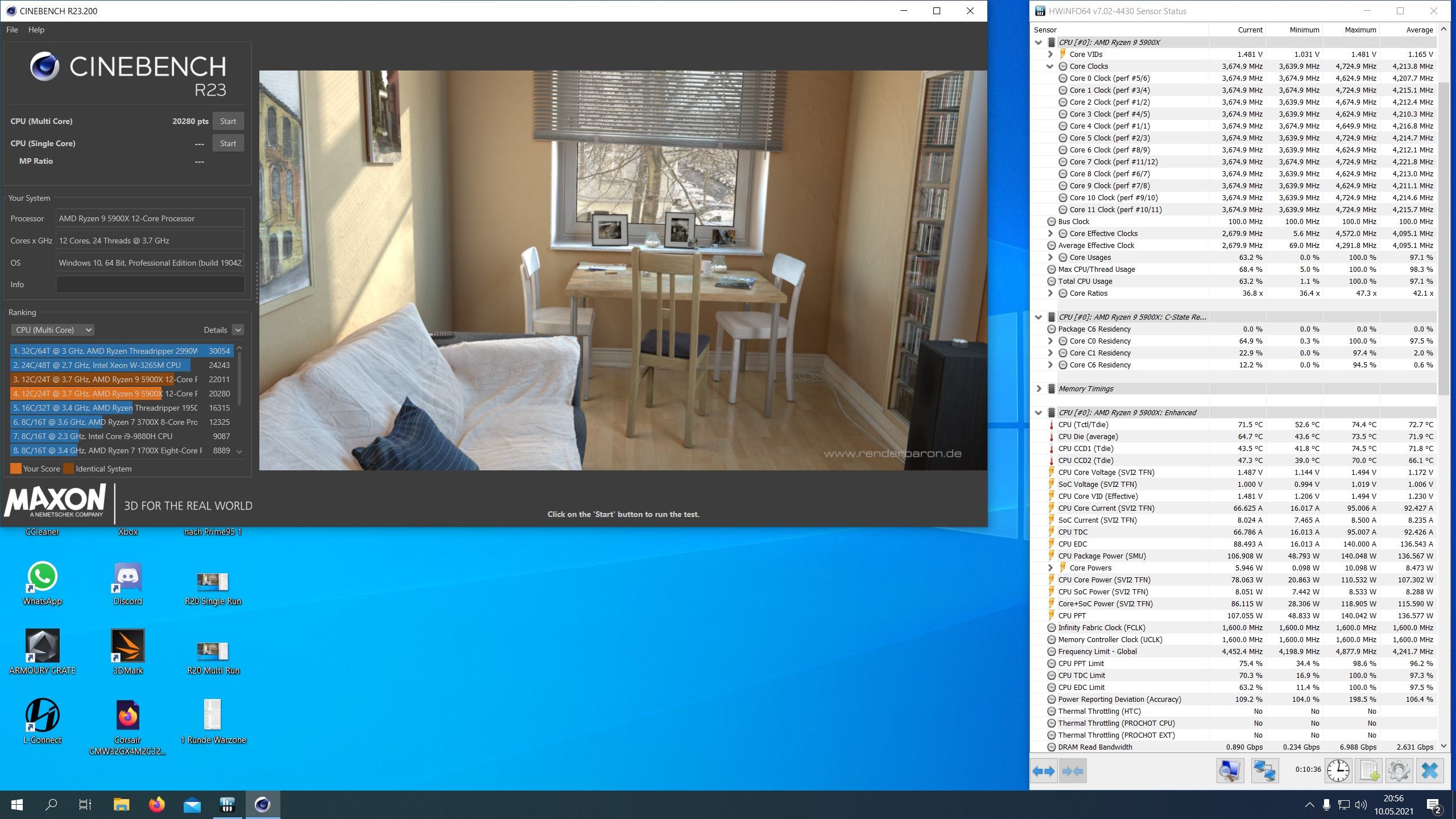Open HWiNFO sensor settings gear icon
The width and height of the screenshot is (1456, 819).
[1399, 771]
